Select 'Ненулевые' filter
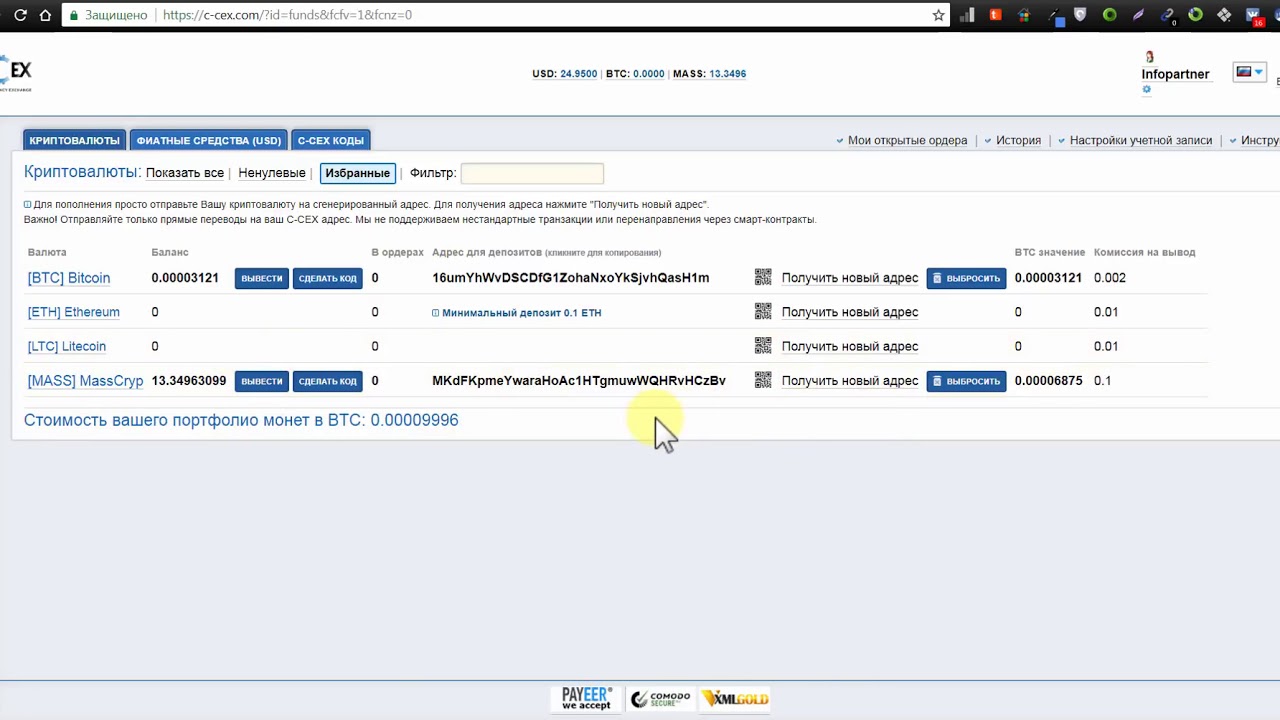The height and width of the screenshot is (720, 1280). (272, 173)
